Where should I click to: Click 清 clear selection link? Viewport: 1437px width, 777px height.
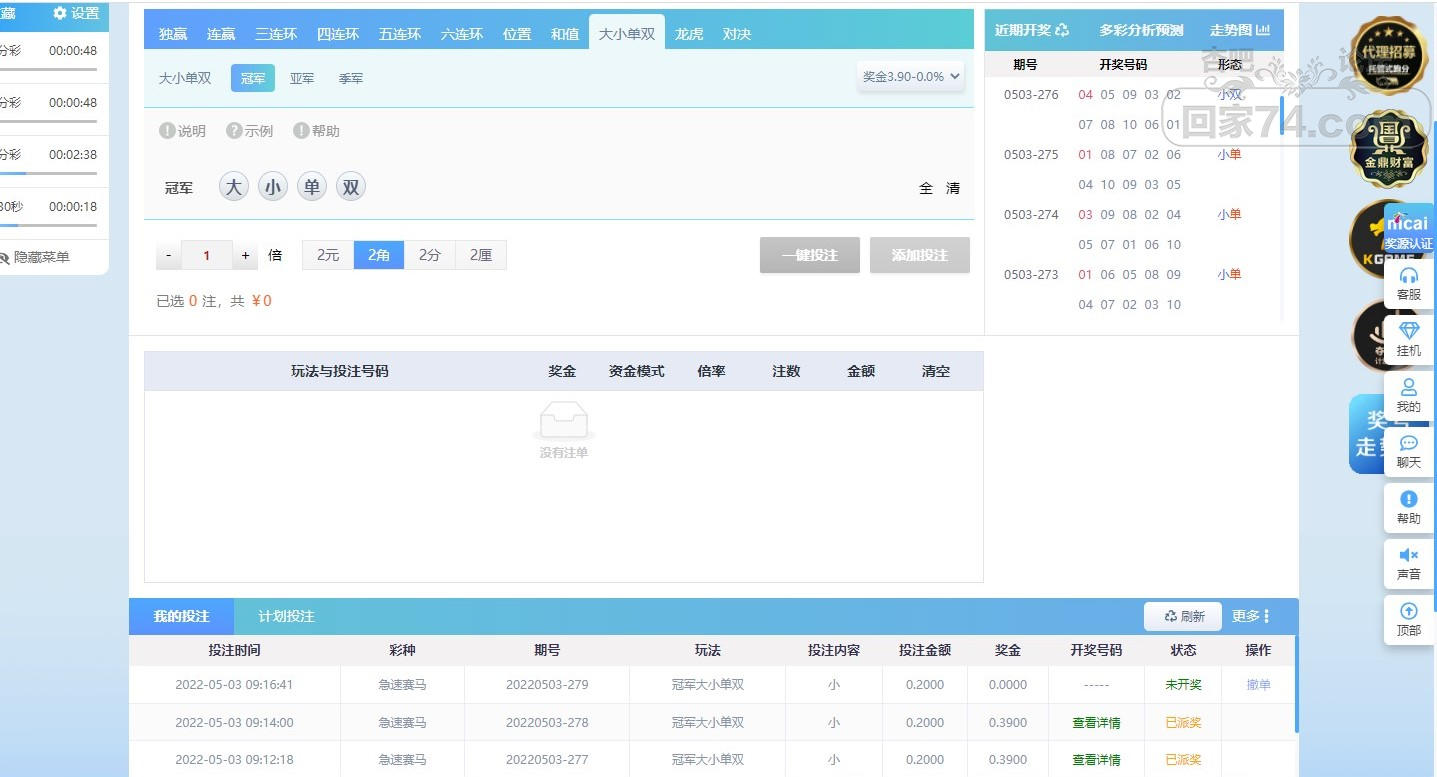click(953, 188)
